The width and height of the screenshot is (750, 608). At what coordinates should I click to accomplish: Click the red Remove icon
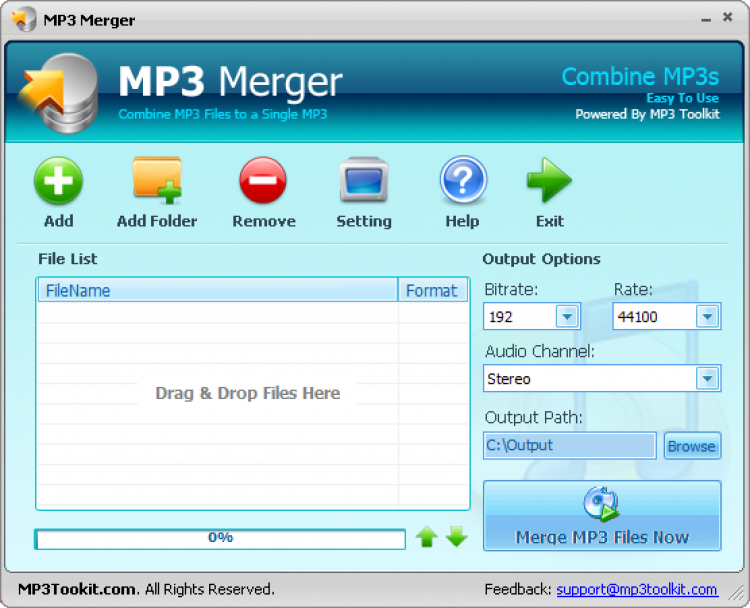pos(263,181)
